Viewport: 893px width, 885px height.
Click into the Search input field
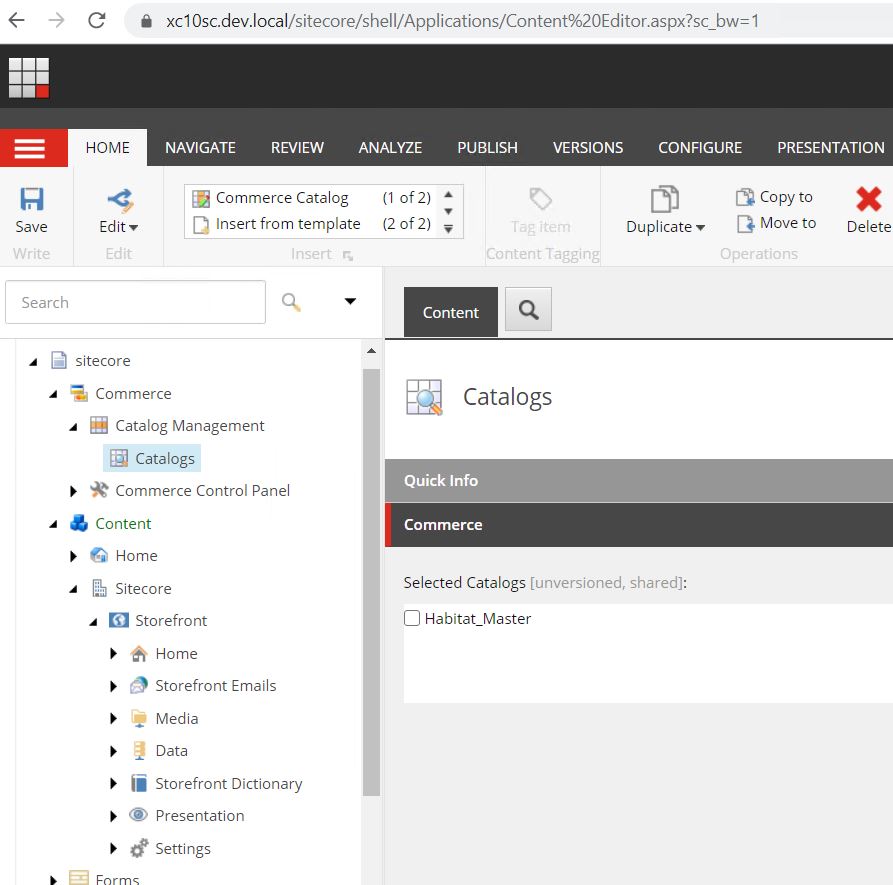click(135, 302)
